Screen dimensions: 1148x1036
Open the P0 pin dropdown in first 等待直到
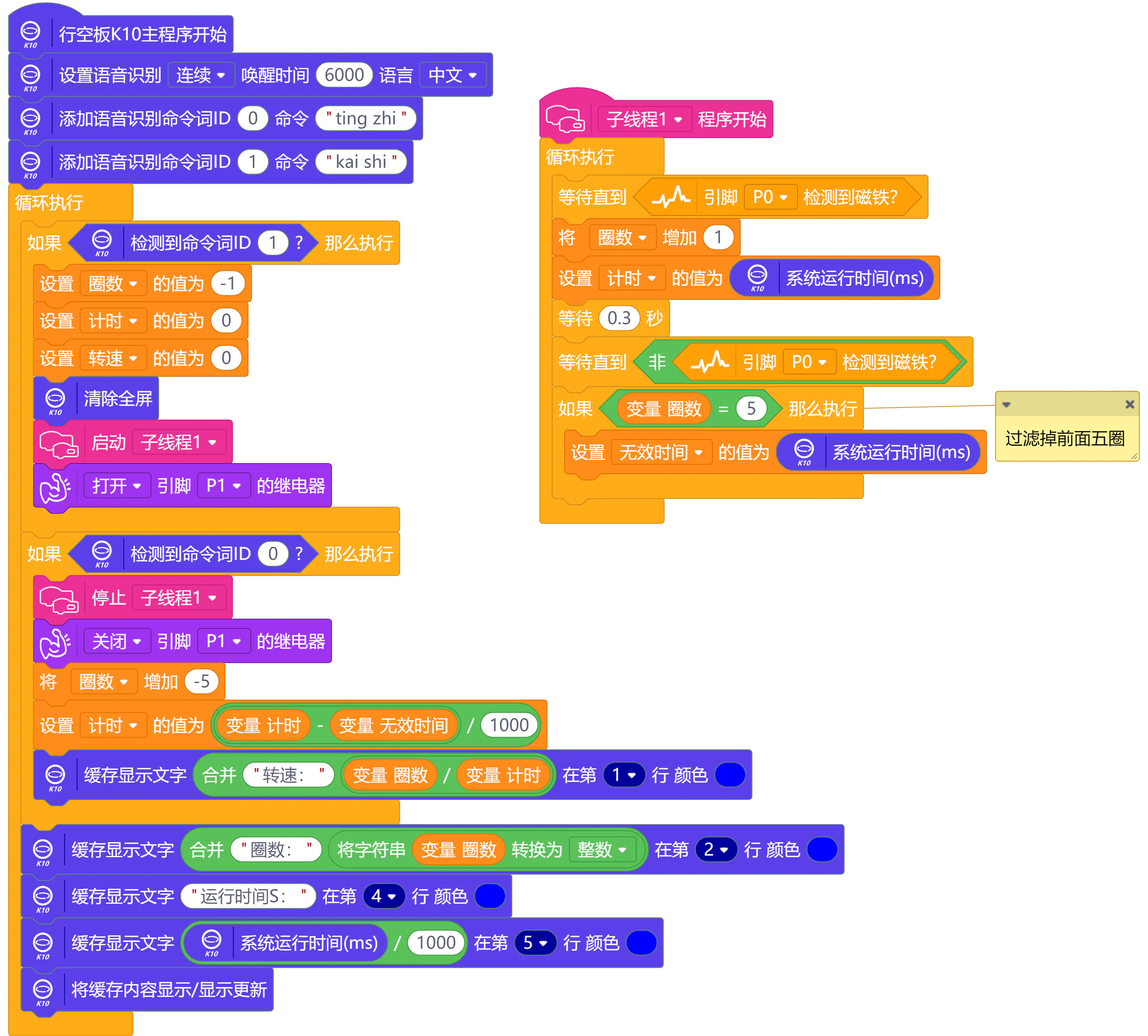coord(770,197)
